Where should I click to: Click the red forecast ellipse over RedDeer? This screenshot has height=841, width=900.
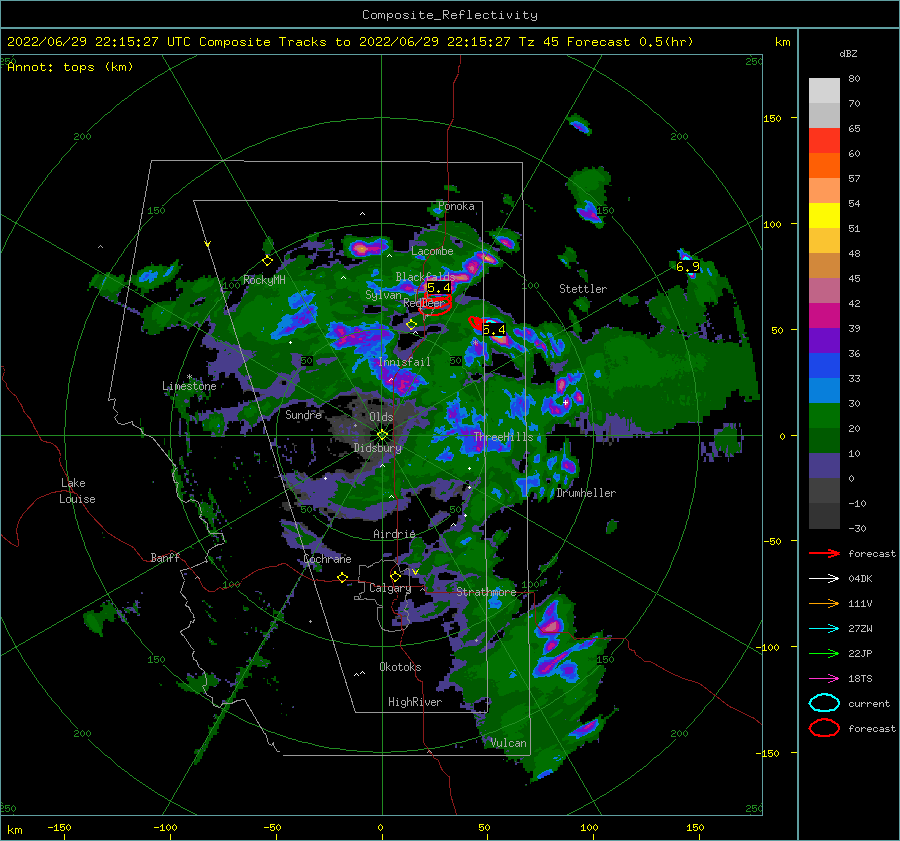436,305
